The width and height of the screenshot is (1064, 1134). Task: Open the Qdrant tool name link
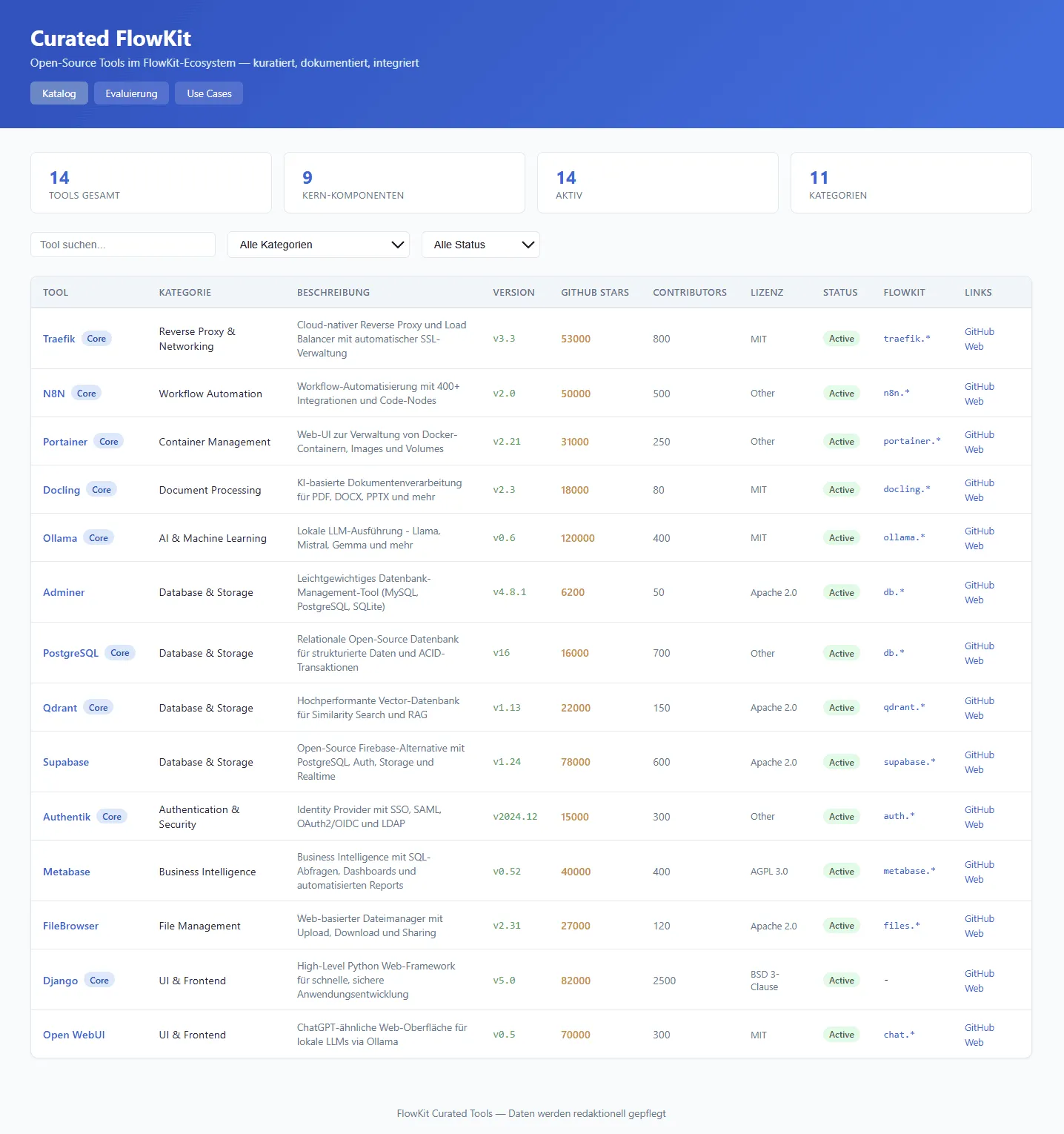coord(60,708)
